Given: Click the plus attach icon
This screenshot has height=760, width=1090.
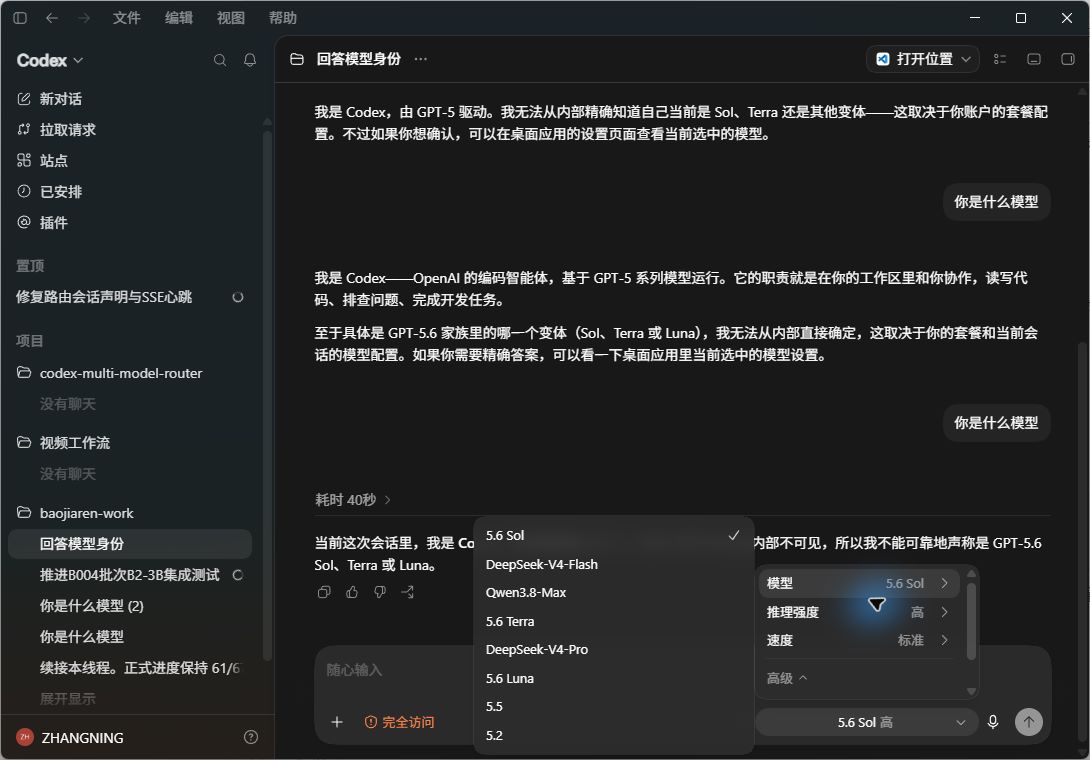Looking at the screenshot, I should click(x=337, y=722).
